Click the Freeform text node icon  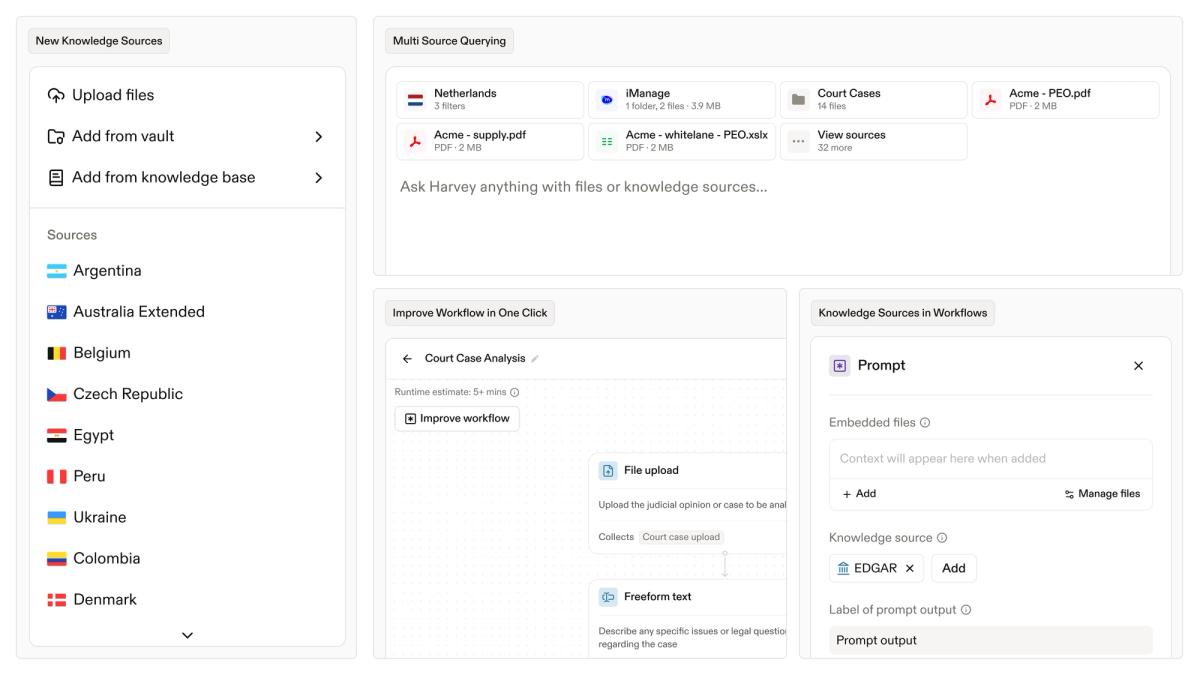click(x=607, y=597)
